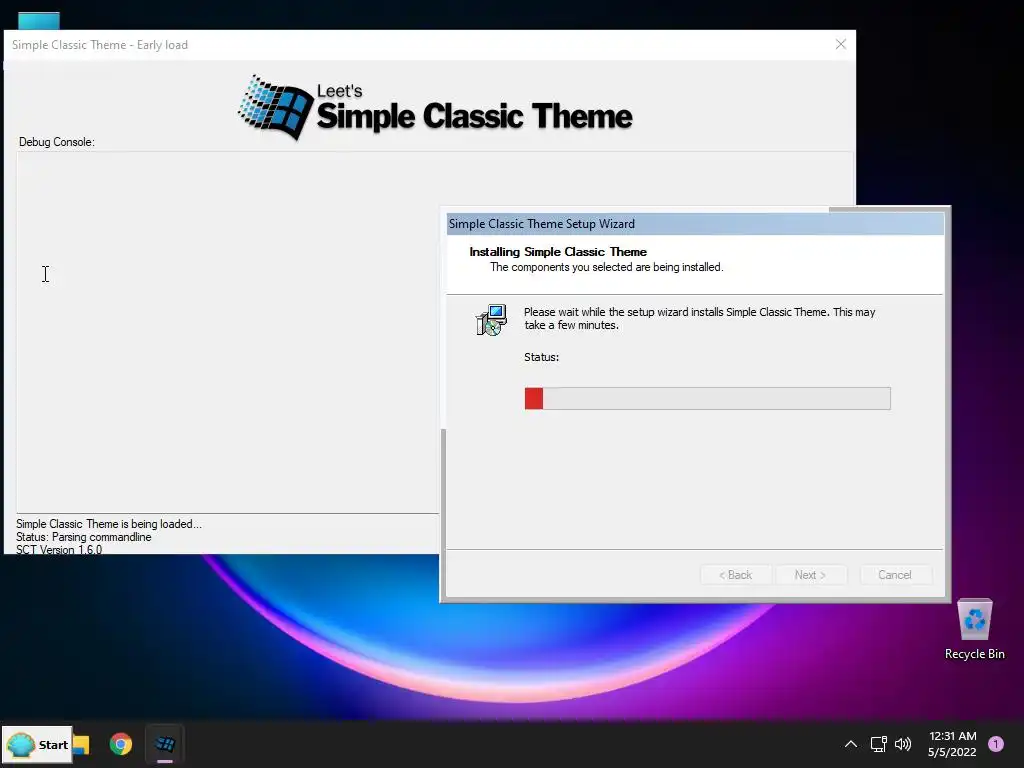Click the setup installer computer icon

click(491, 320)
